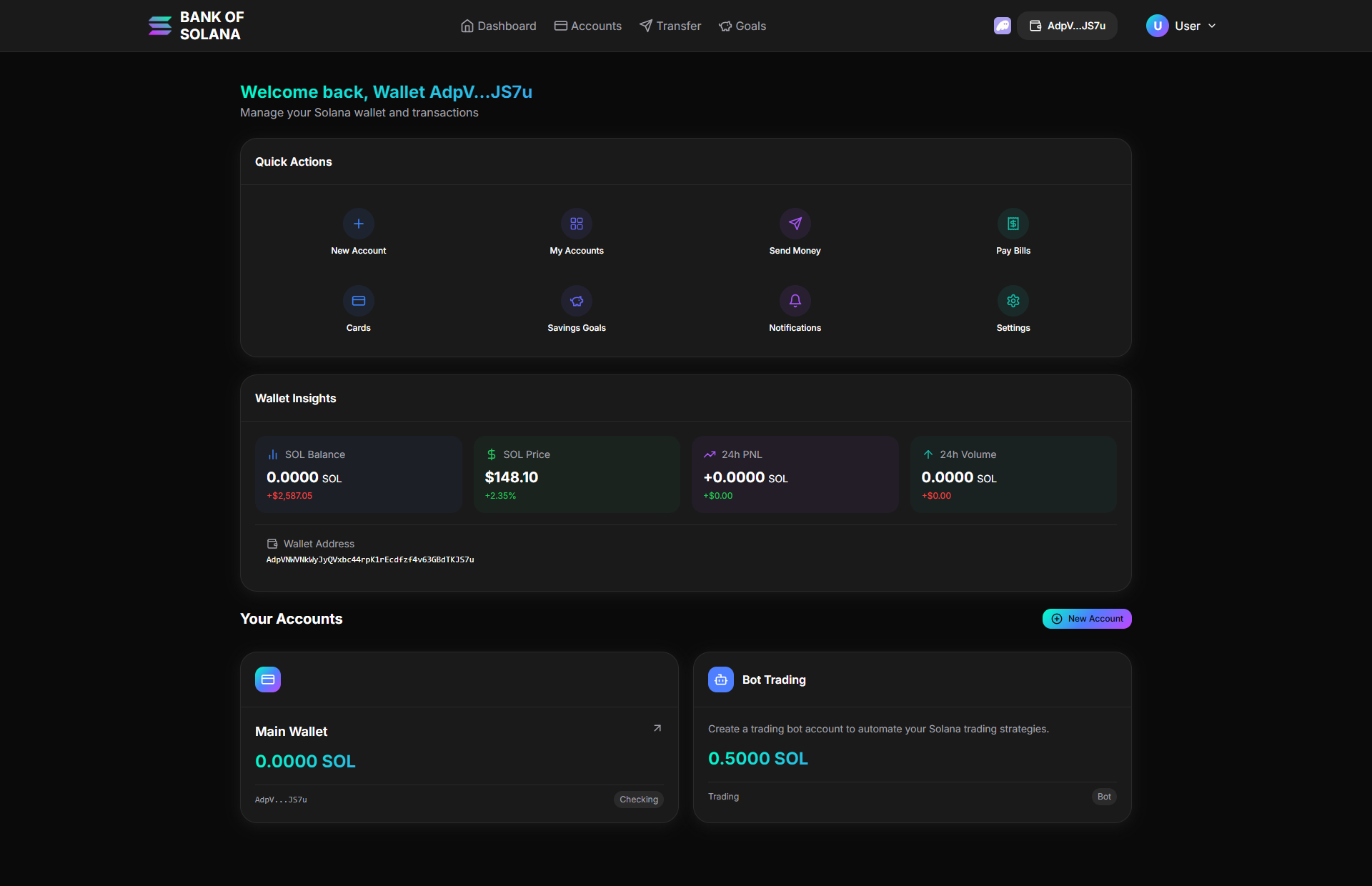Expand the User account dropdown
Viewport: 1372px width, 886px height.
pyautogui.click(x=1182, y=26)
